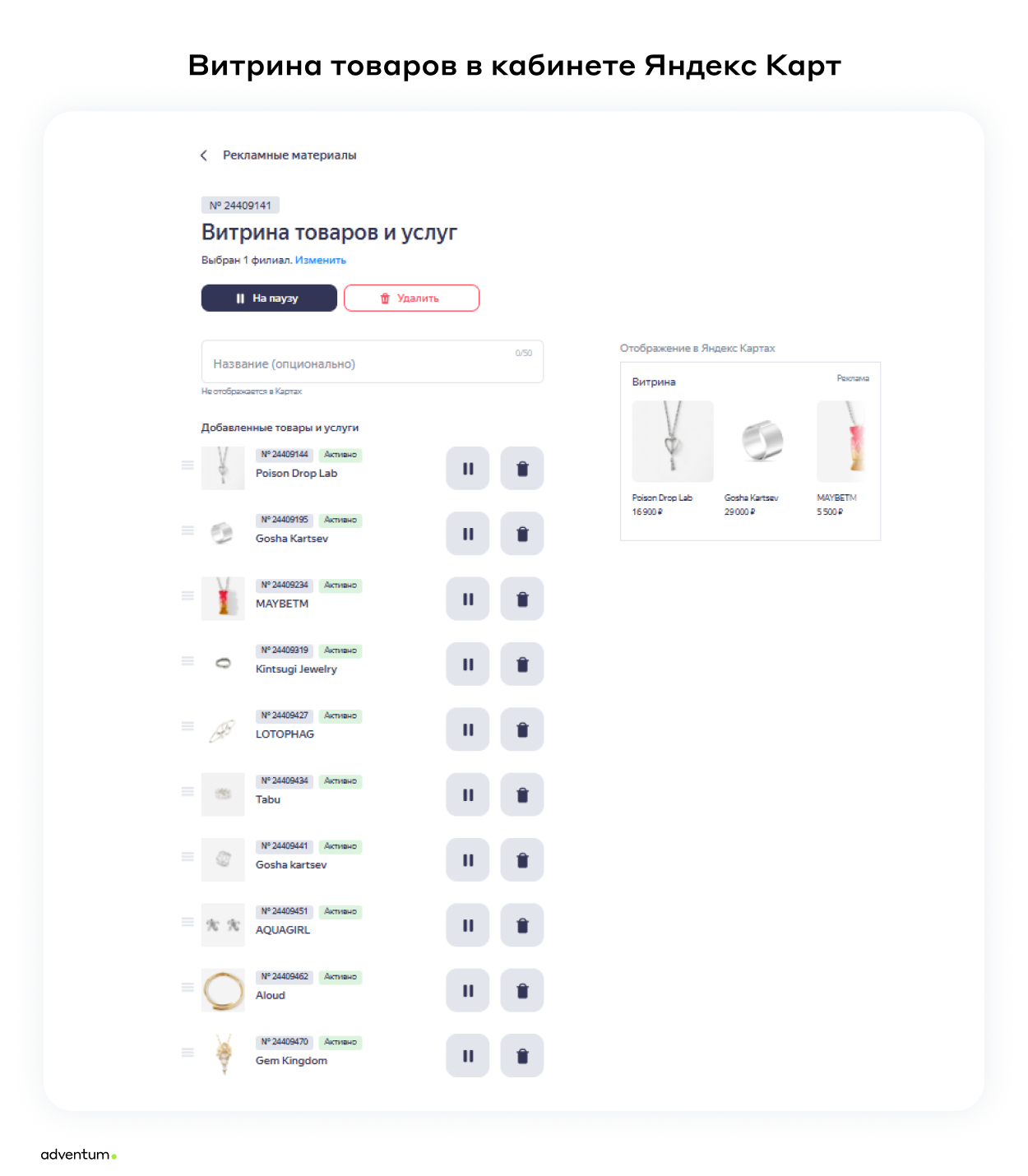
Task: Pause the Gem Kingdom item
Action: (467, 1056)
